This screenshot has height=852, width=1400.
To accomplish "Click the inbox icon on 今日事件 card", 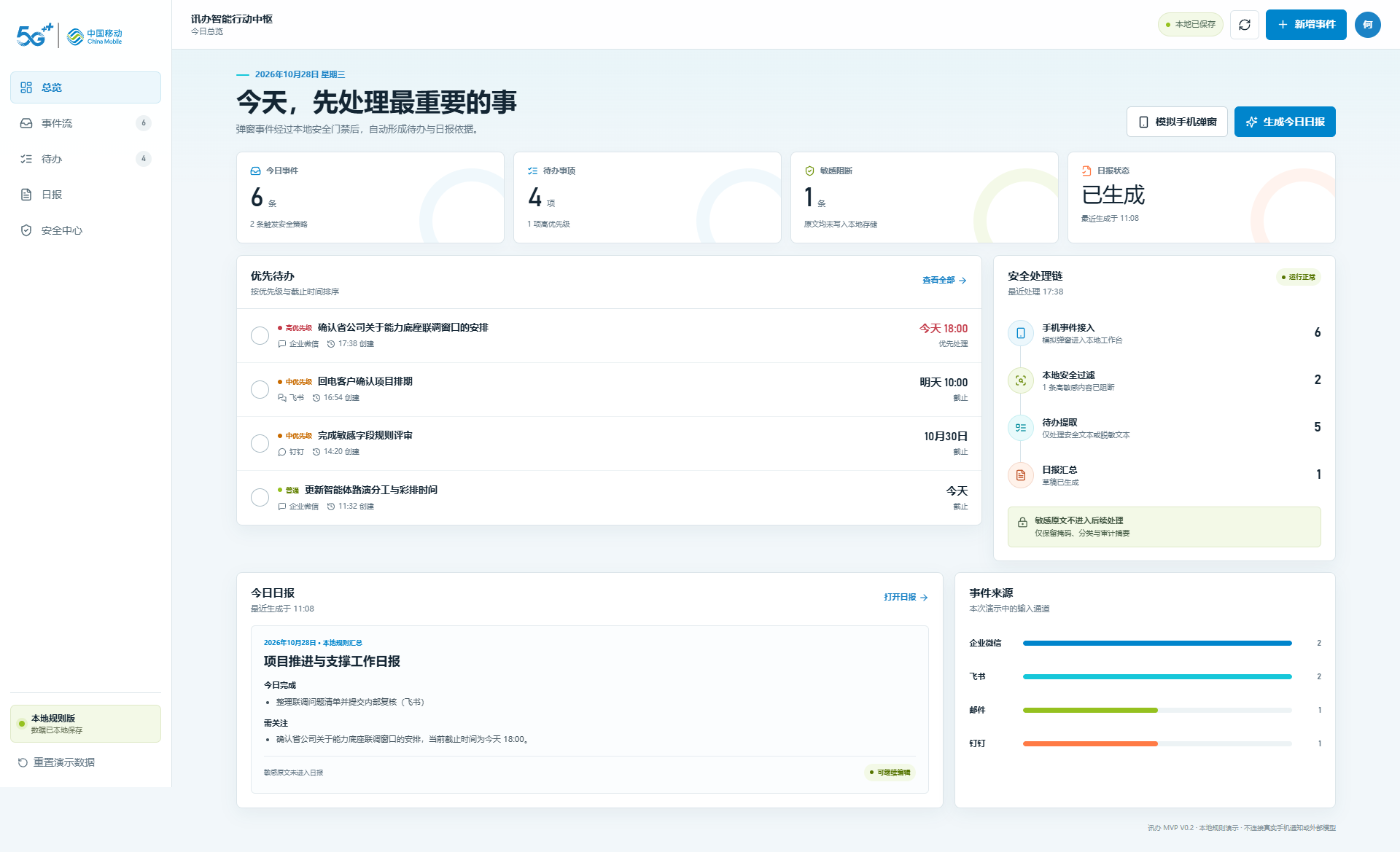I will point(256,171).
